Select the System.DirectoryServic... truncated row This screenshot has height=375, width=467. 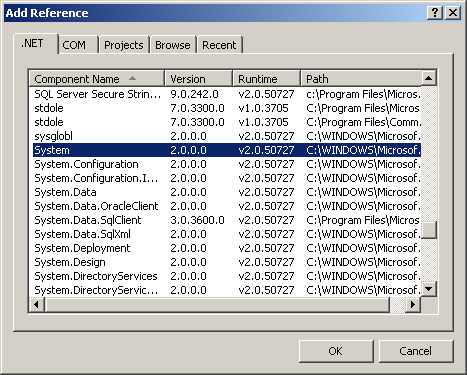point(227,290)
